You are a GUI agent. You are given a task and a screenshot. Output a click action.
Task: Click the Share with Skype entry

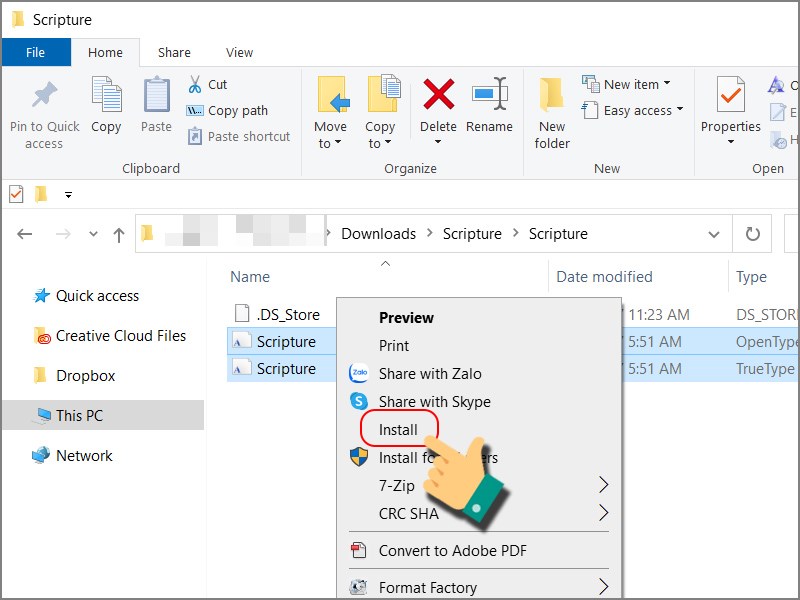point(435,402)
